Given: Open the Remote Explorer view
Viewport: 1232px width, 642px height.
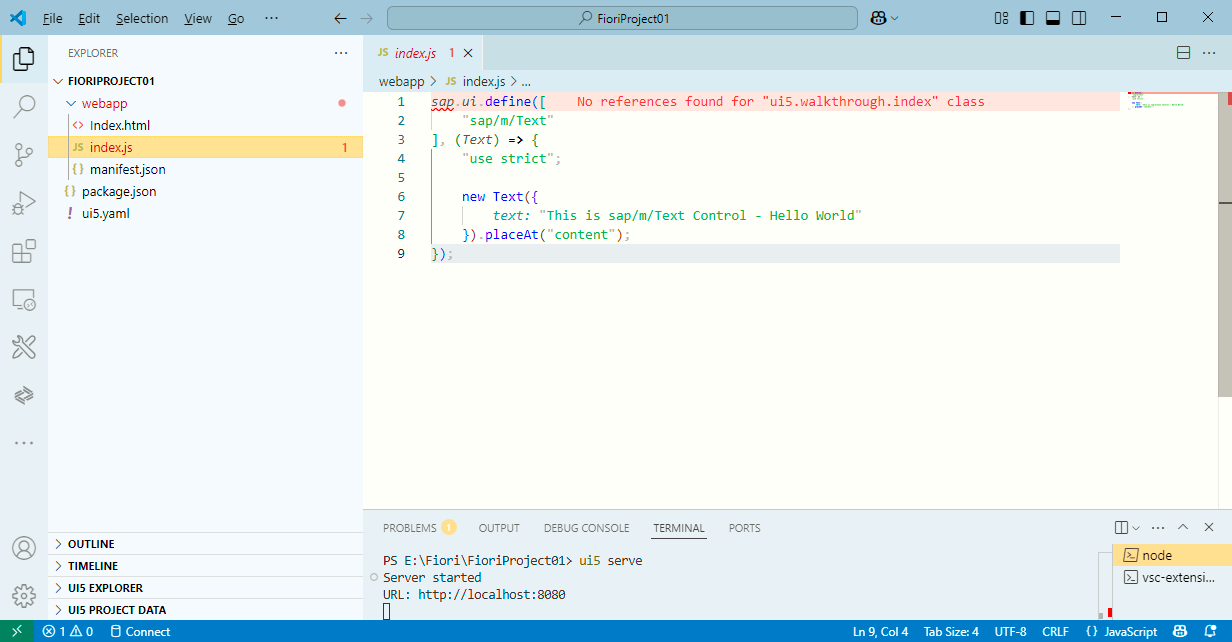Looking at the screenshot, I should click(x=23, y=299).
